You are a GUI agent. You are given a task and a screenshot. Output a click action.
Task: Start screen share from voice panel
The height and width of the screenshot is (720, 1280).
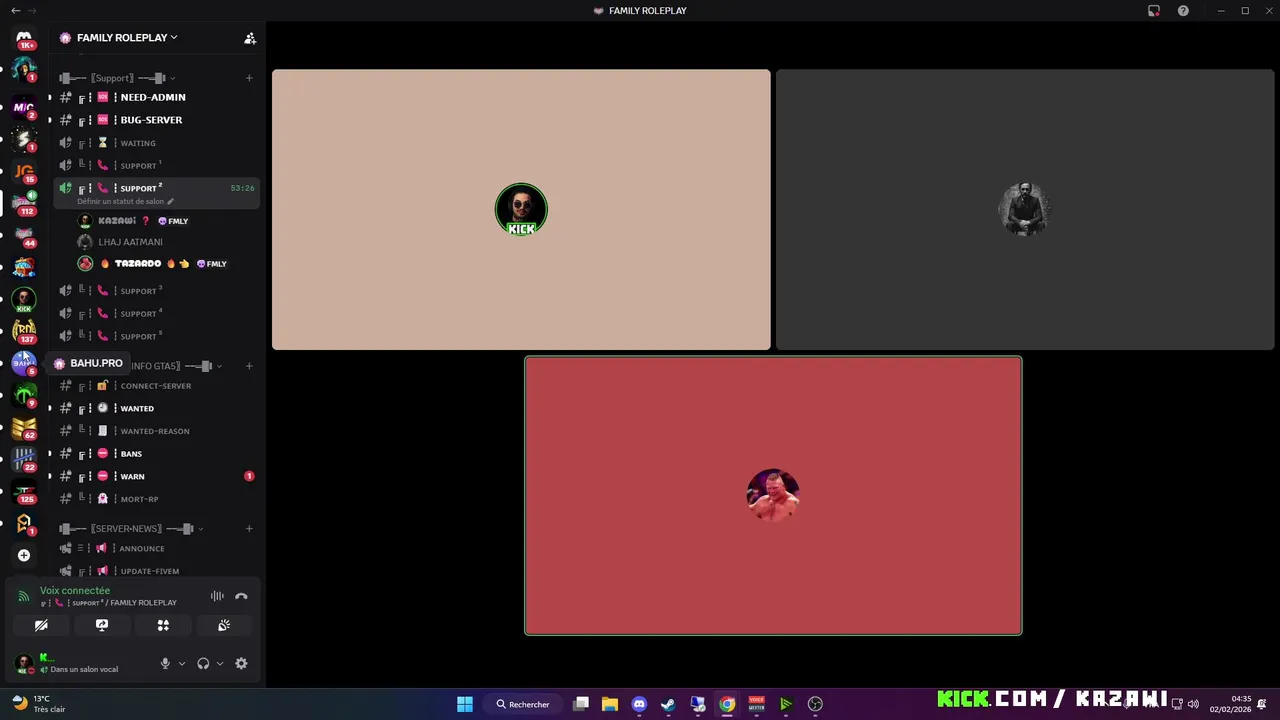pos(102,625)
